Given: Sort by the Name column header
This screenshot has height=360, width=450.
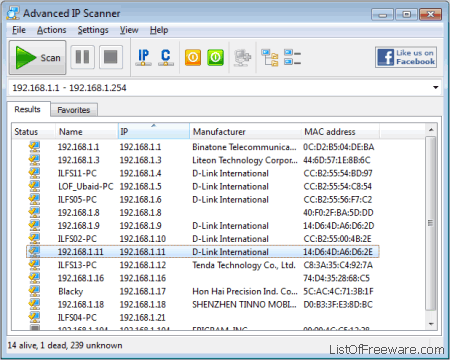Looking at the screenshot, I should pos(87,132).
